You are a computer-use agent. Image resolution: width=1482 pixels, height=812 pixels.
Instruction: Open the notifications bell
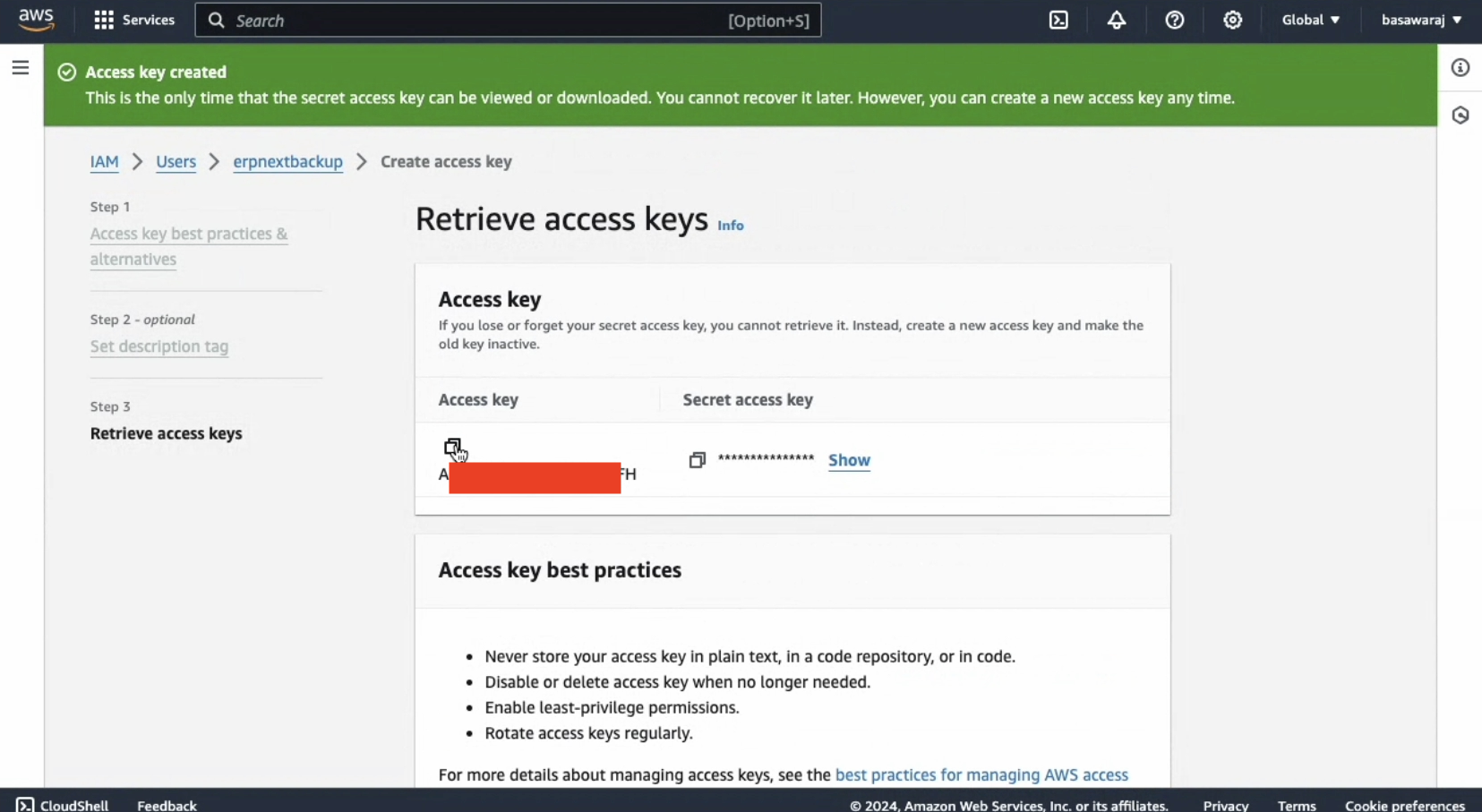[1117, 20]
